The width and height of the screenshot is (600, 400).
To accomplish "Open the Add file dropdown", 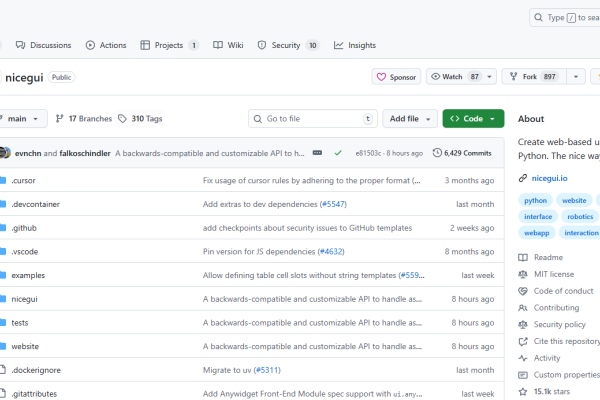I will coord(410,119).
